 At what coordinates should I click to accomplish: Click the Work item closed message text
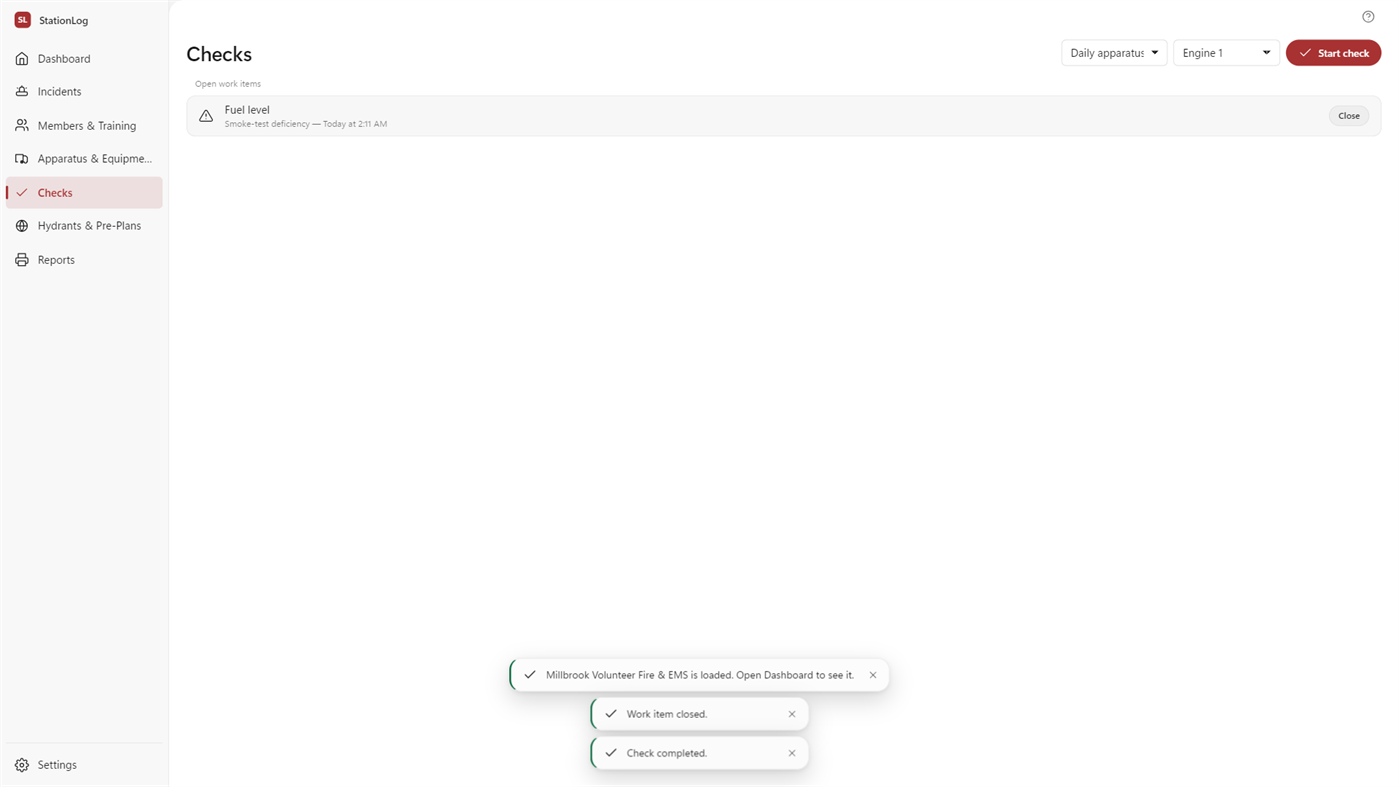667,714
